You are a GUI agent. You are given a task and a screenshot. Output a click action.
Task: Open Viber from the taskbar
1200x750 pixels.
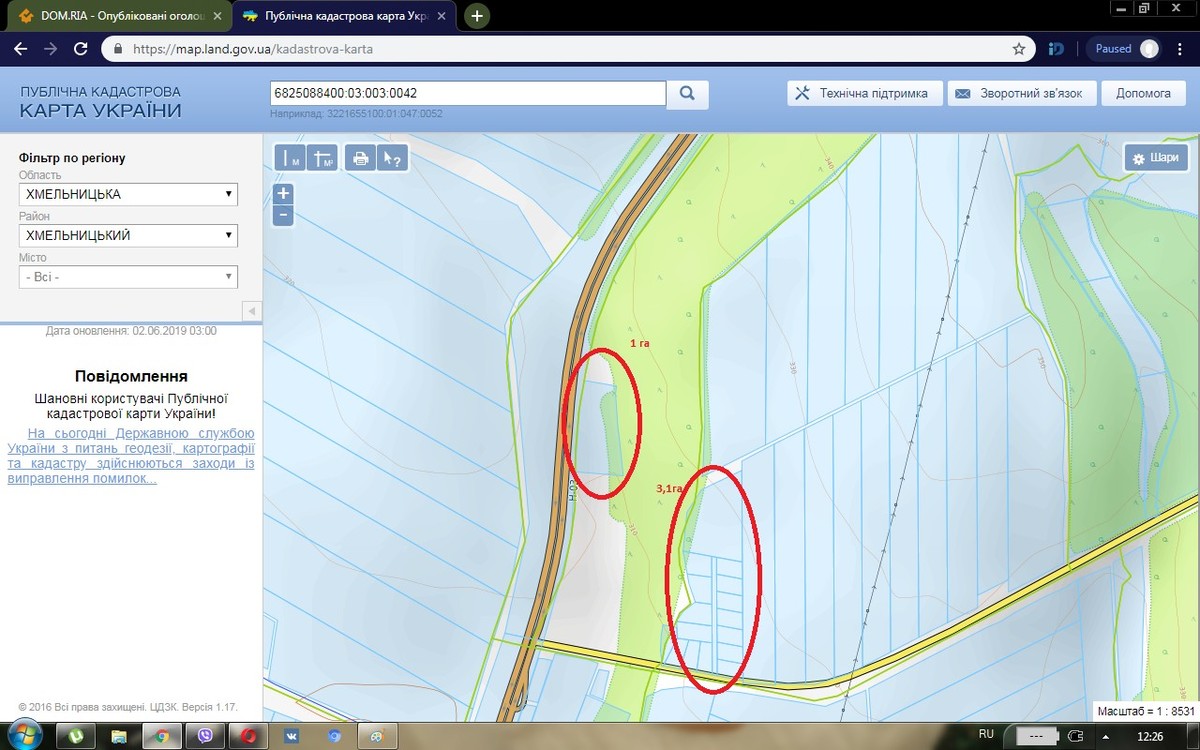pyautogui.click(x=205, y=736)
